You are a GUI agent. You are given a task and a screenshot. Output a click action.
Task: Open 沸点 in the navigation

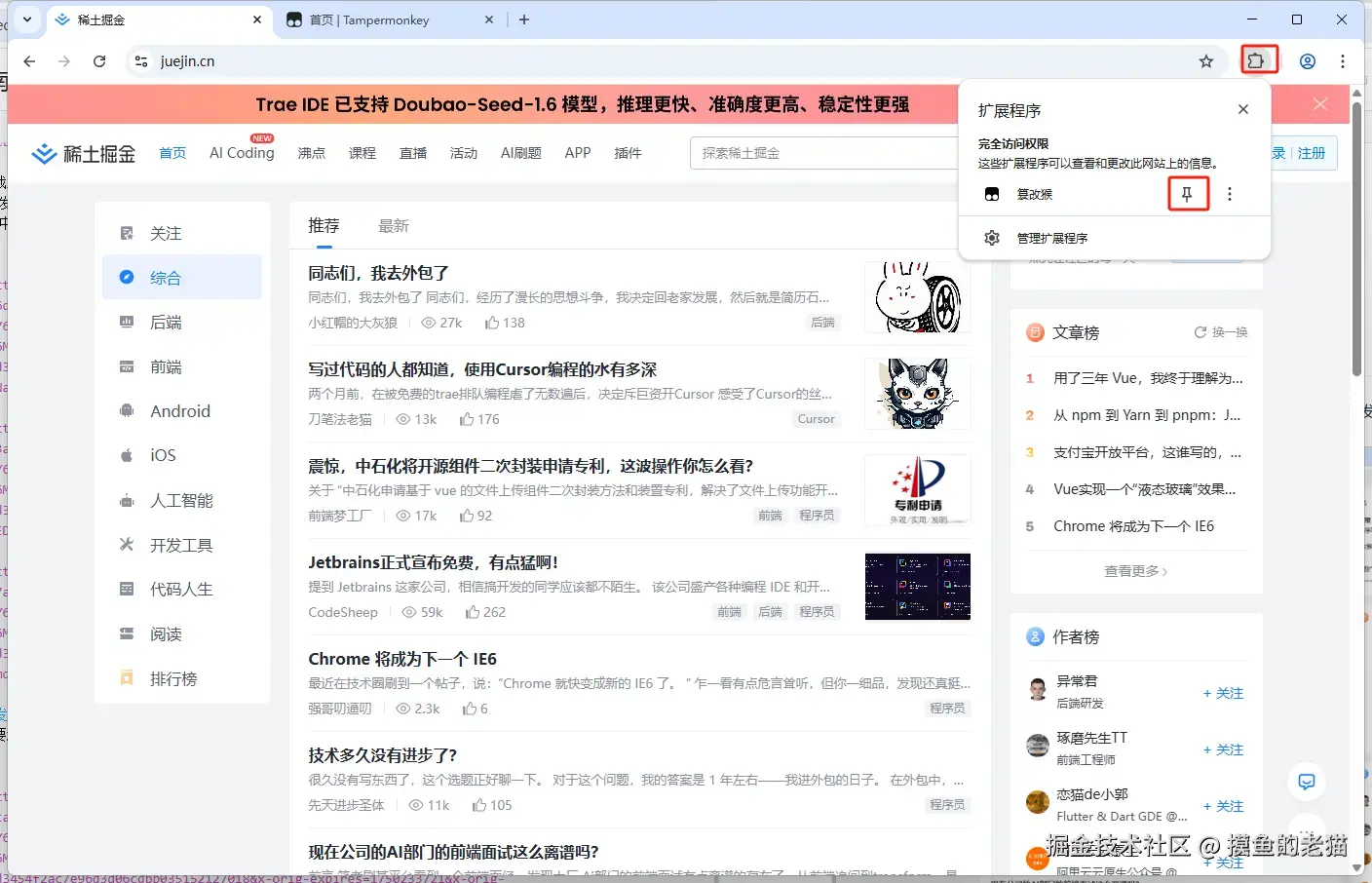click(x=312, y=153)
